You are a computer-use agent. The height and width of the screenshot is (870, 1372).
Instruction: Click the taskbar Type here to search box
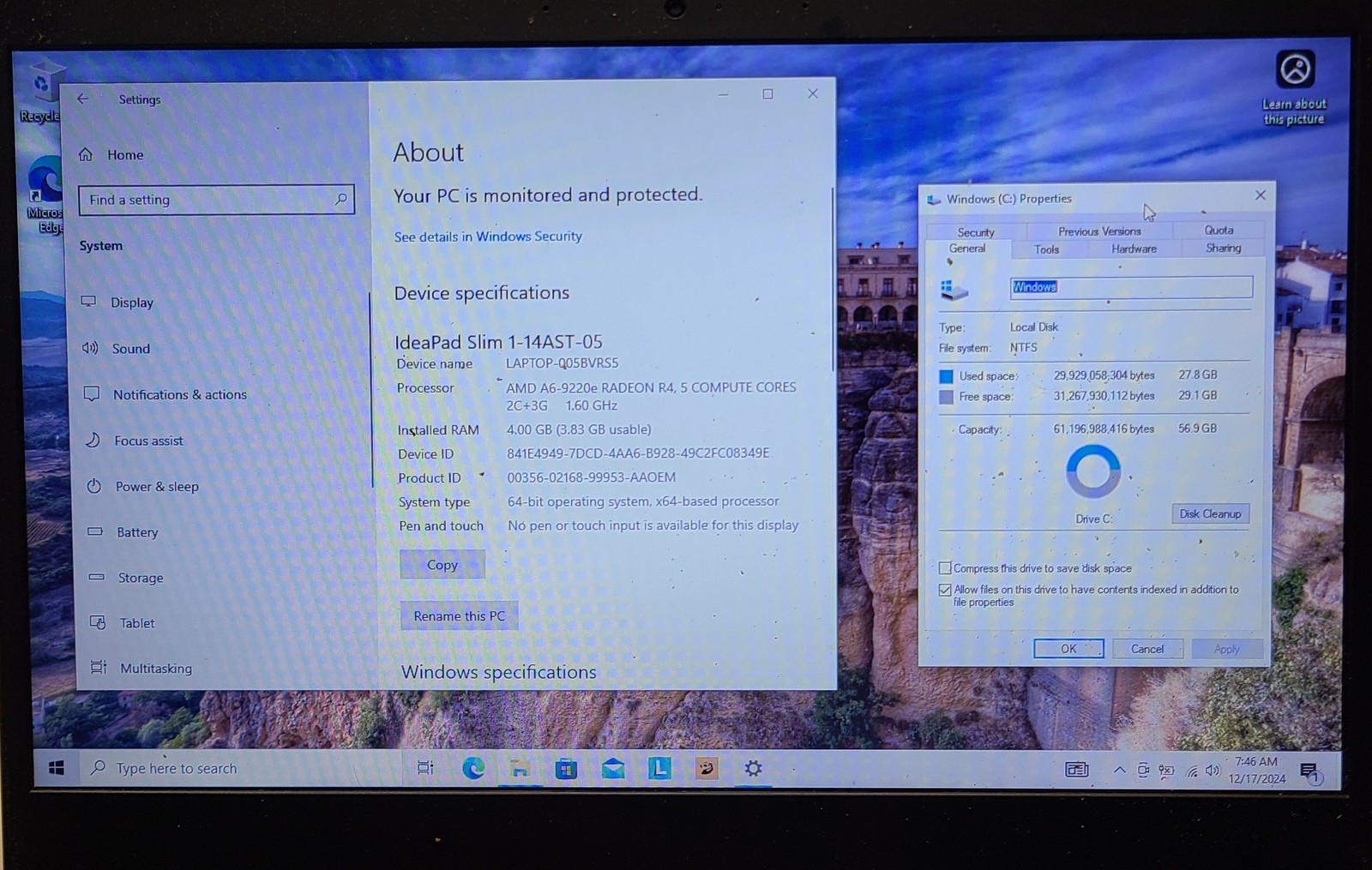tap(242, 768)
